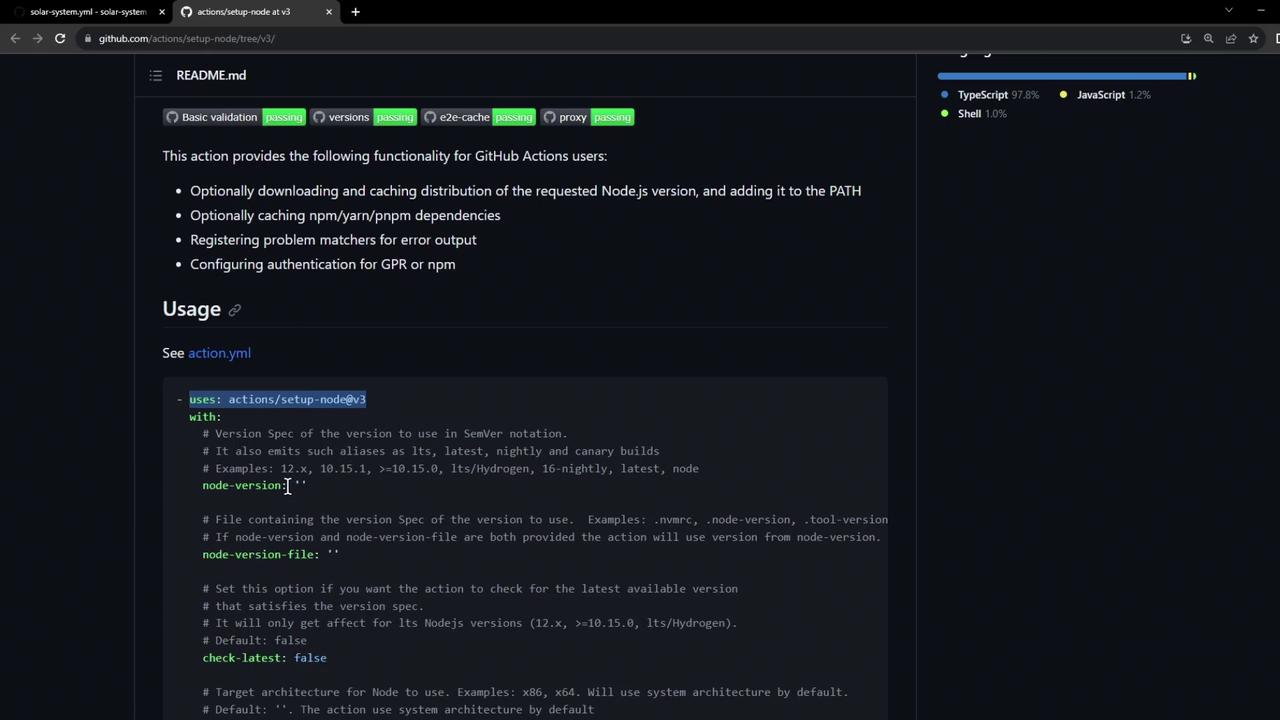This screenshot has width=1280, height=720.
Task: Click the blue TypeScript segment of language bar
Action: [1062, 76]
